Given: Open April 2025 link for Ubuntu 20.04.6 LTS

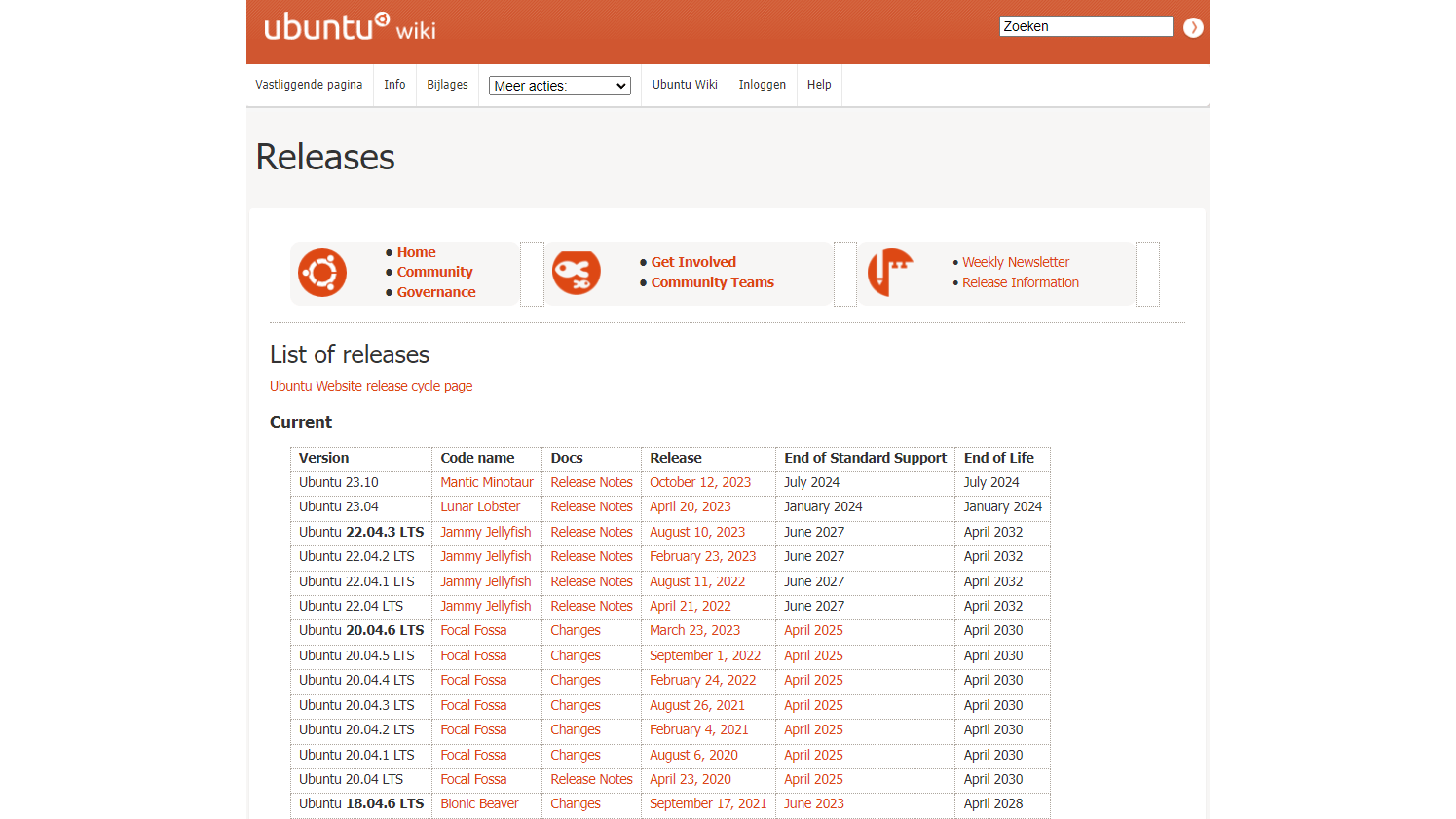Looking at the screenshot, I should [x=813, y=630].
